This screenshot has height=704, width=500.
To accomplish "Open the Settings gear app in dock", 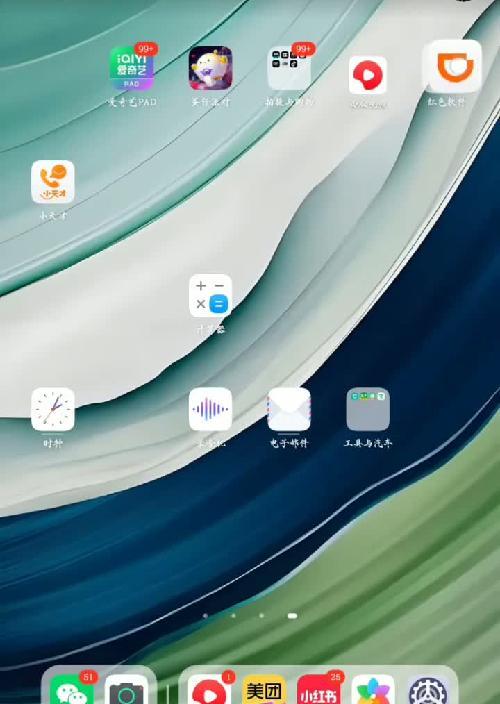I will (x=428, y=689).
